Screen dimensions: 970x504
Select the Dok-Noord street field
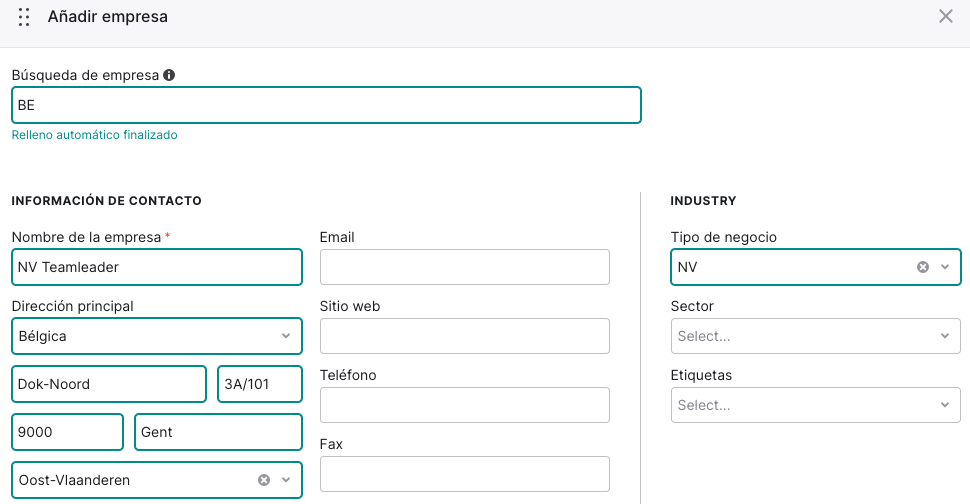pyautogui.click(x=109, y=384)
